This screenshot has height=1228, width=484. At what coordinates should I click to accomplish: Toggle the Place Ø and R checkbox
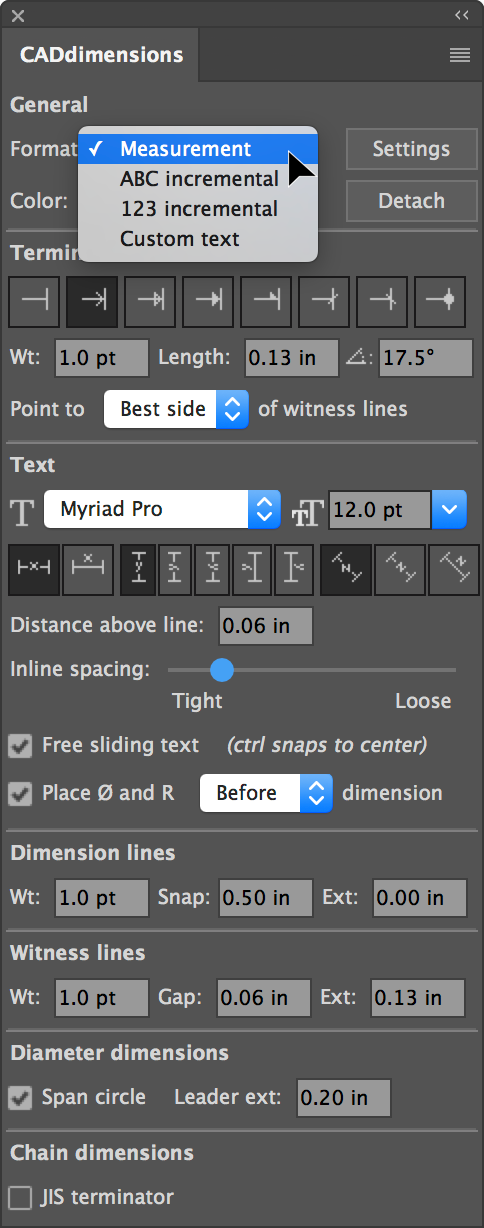(19, 793)
